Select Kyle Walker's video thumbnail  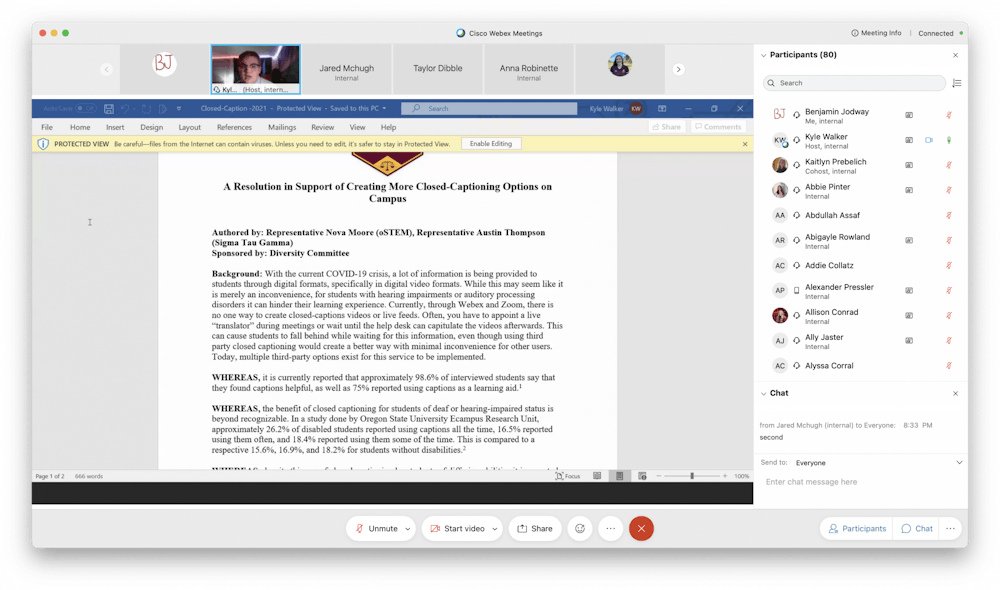[255, 68]
